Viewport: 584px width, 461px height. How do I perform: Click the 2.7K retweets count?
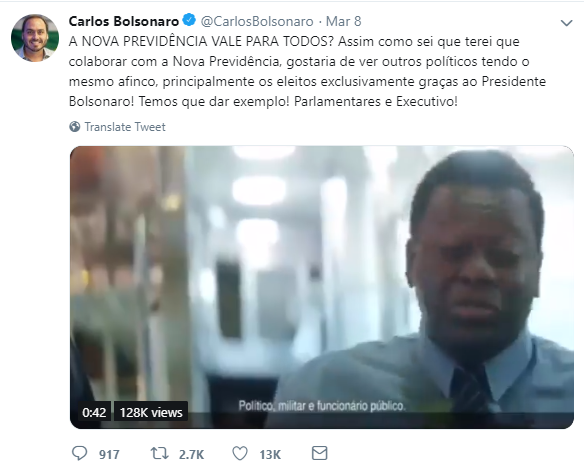coord(191,454)
